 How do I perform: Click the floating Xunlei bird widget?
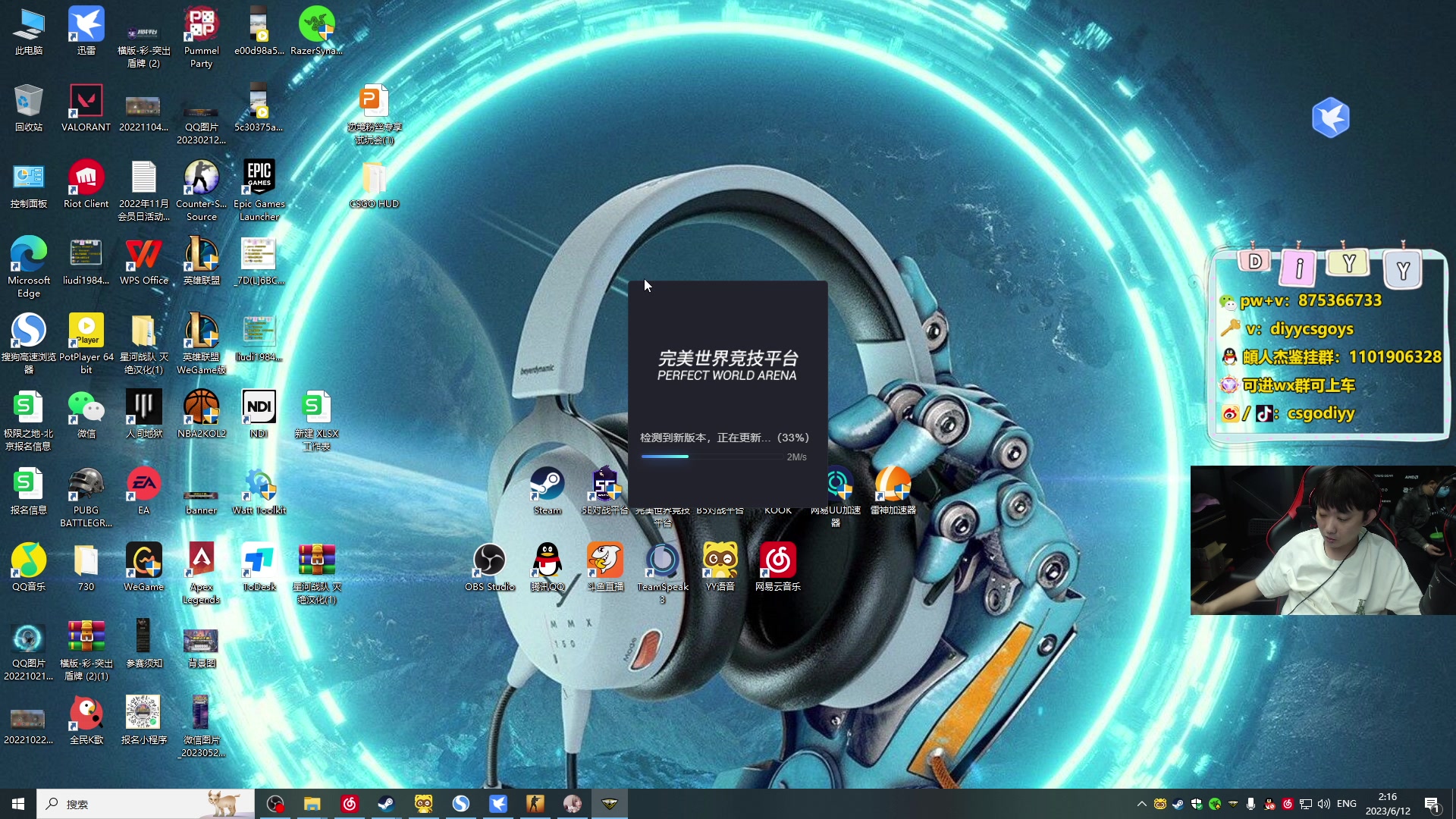point(1330,118)
